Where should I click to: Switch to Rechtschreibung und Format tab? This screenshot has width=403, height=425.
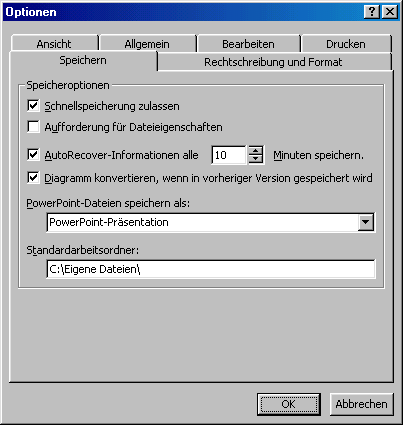click(x=273, y=62)
